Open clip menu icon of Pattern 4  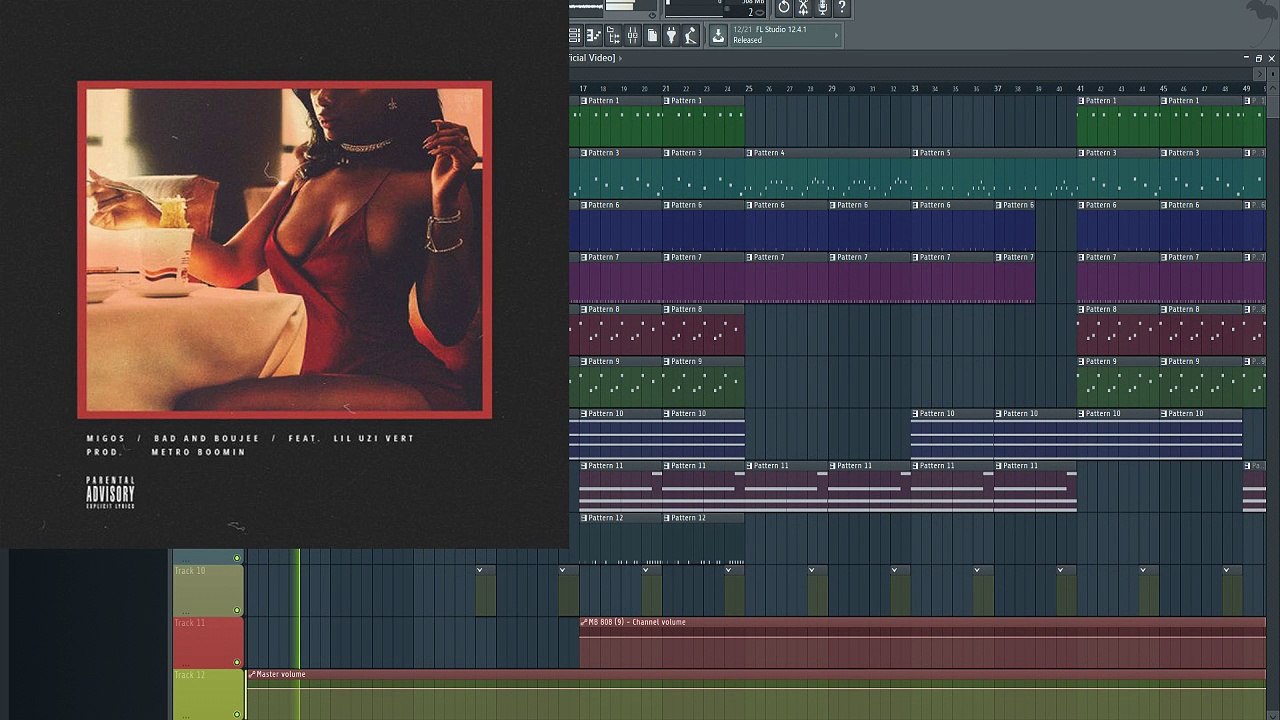tap(749, 153)
